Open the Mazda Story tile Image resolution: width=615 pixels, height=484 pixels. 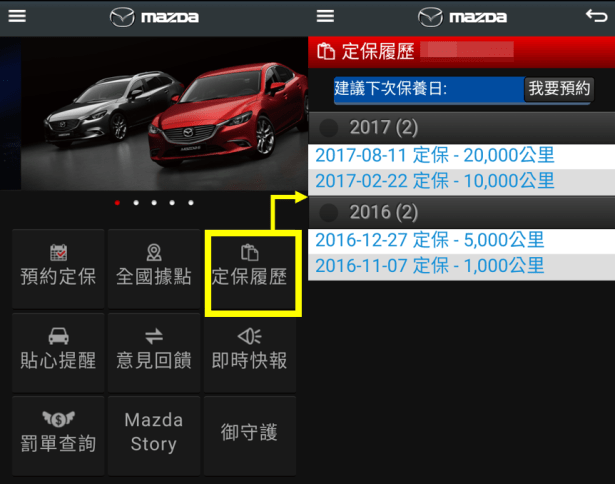click(x=153, y=435)
